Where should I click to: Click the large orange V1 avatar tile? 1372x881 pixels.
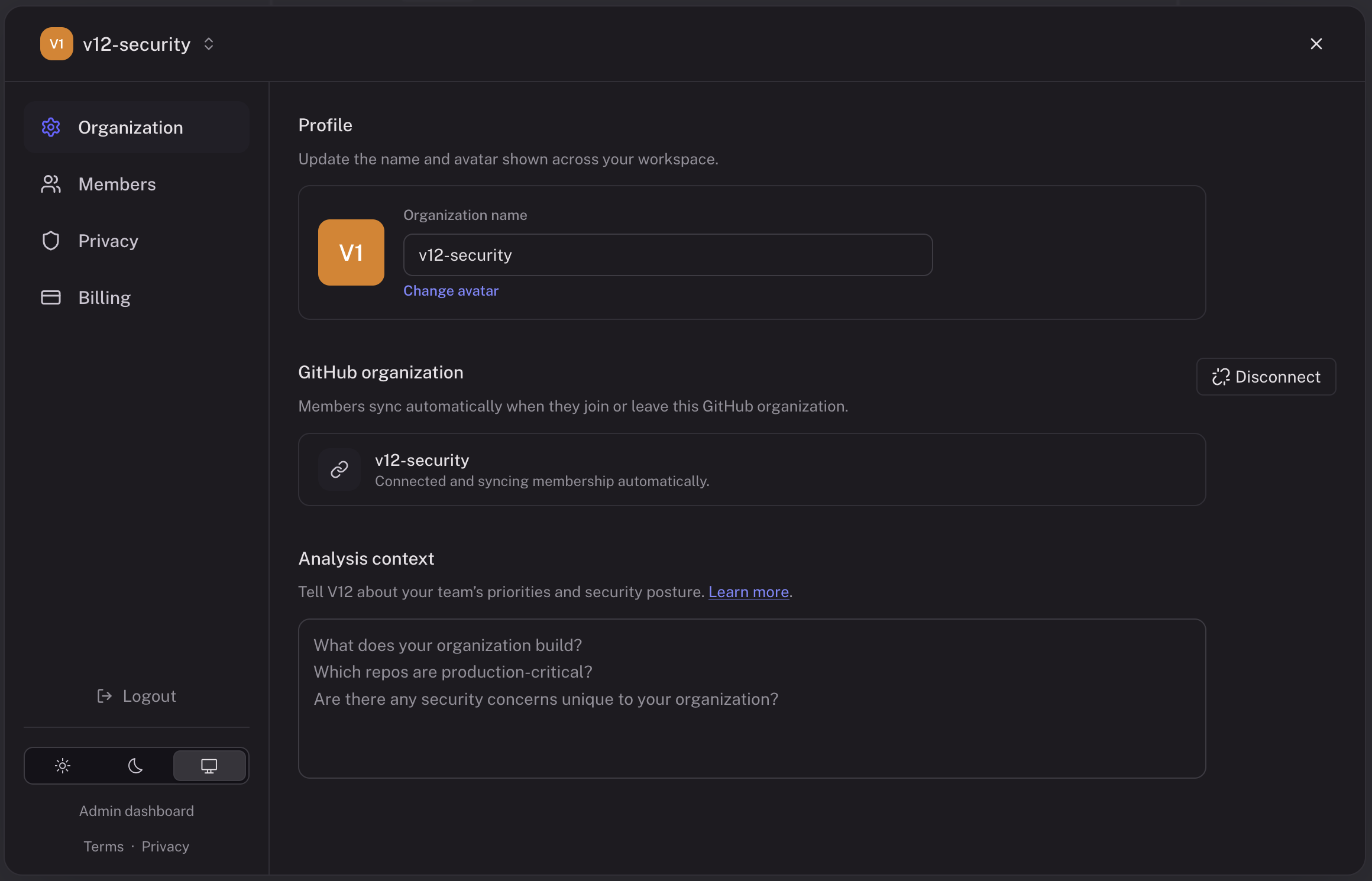click(351, 252)
